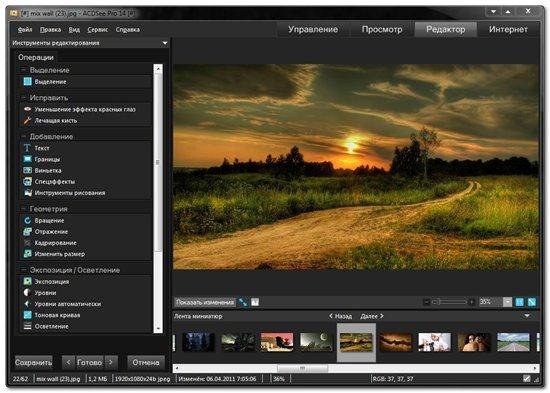This screenshot has width=550, height=393.
Task: Select the Операции tab
Action: click(36, 57)
